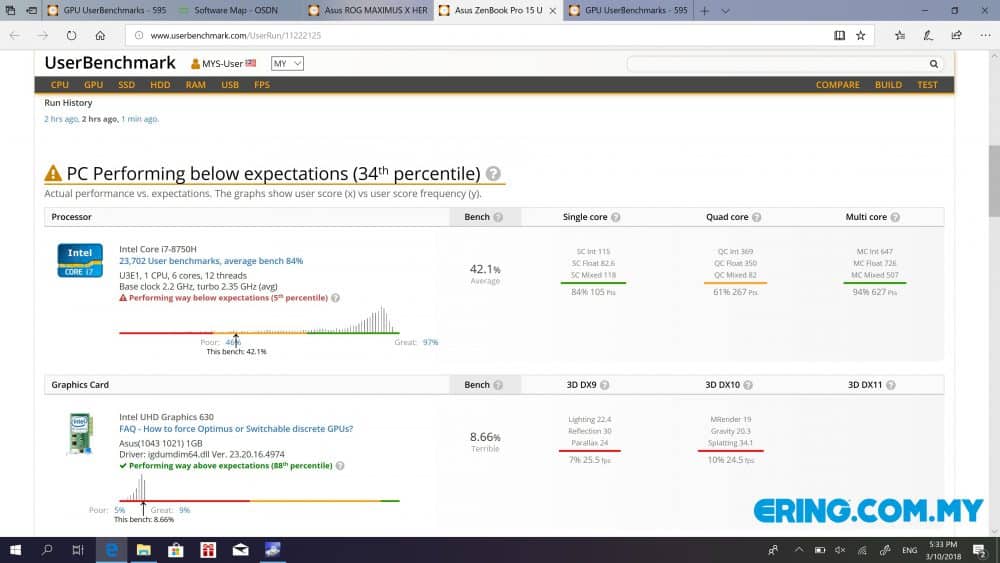Screen dimensions: 1000x563
Task: Click help icon next to Graphics Card Bench
Action: (x=498, y=385)
